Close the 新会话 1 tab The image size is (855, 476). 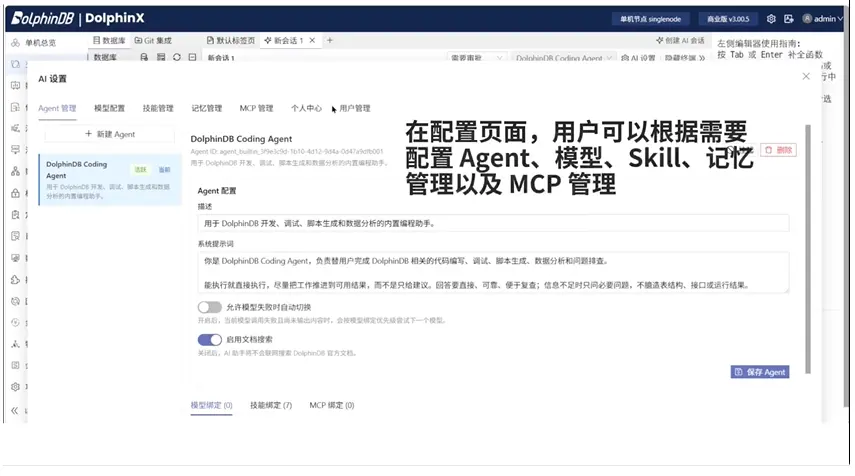312,40
